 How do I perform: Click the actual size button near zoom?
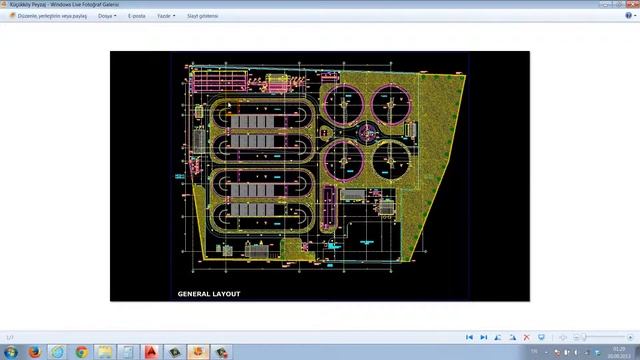click(x=563, y=337)
